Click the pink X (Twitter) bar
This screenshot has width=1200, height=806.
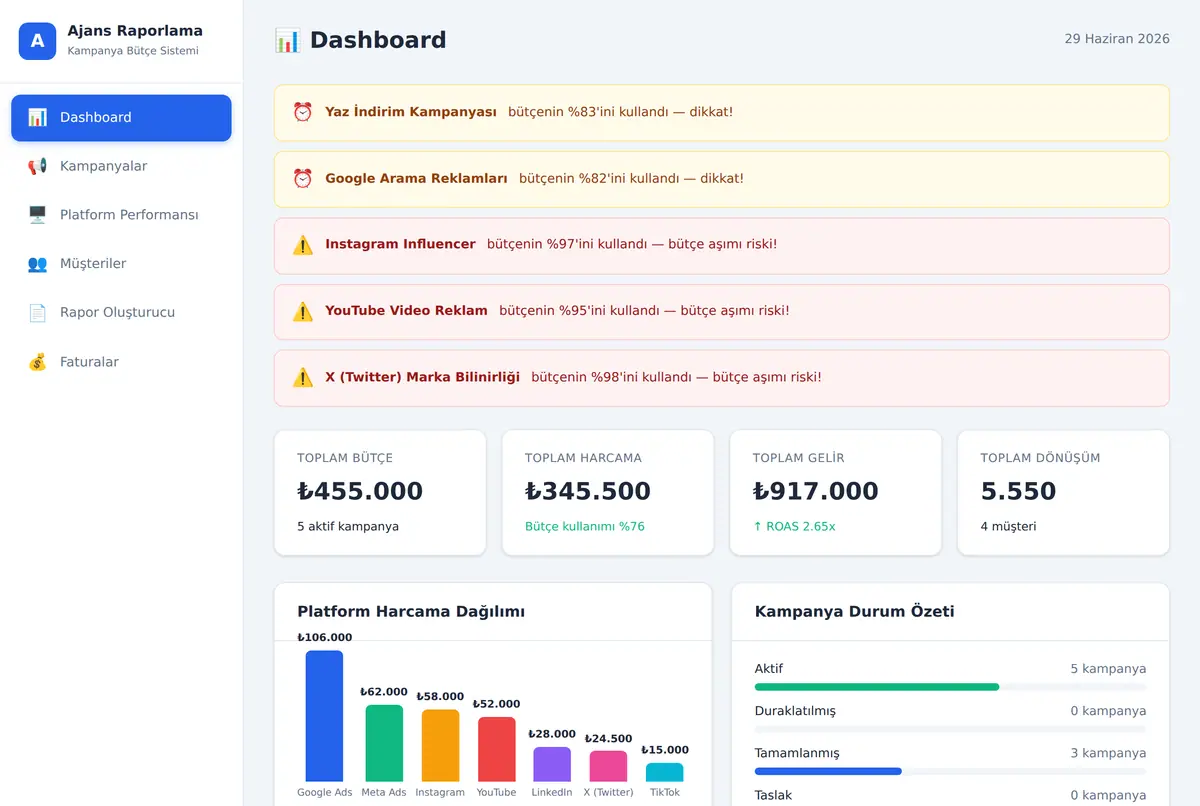(x=608, y=766)
